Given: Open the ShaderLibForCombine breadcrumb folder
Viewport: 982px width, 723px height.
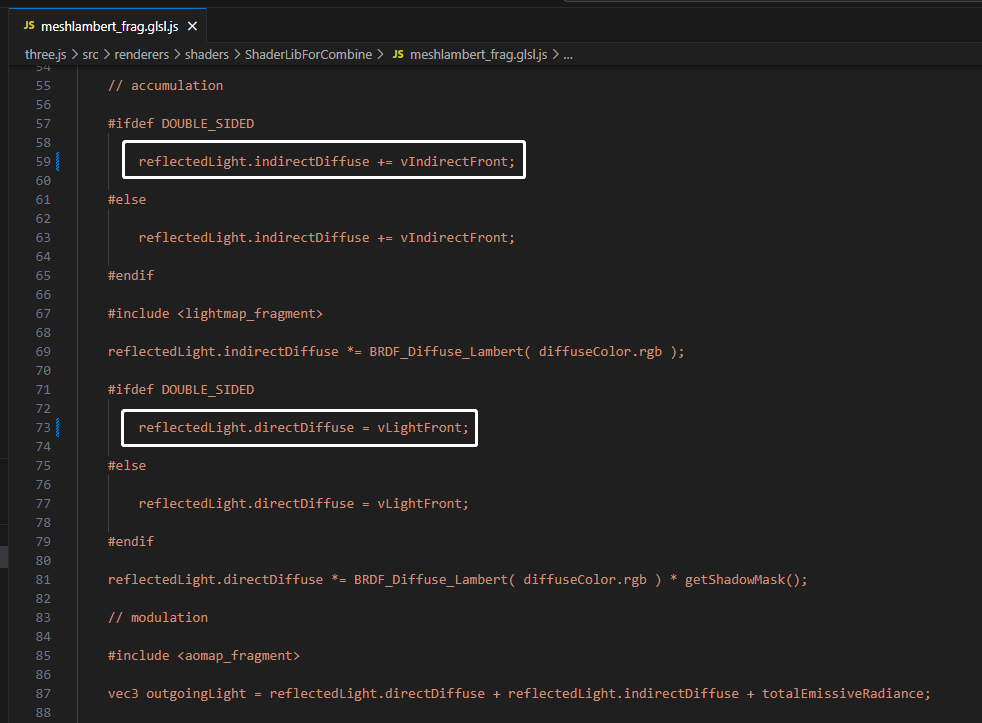Looking at the screenshot, I should pos(308,55).
